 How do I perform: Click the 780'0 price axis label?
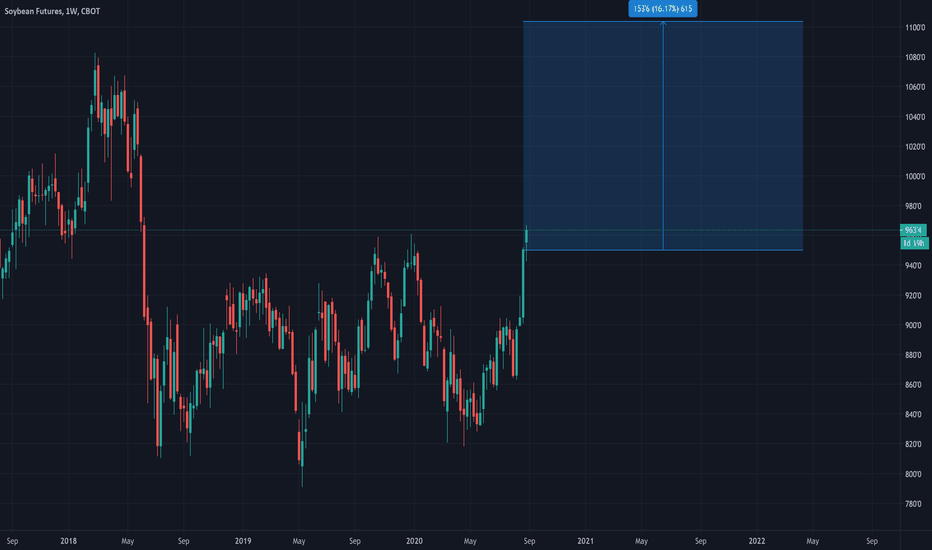pyautogui.click(x=914, y=504)
